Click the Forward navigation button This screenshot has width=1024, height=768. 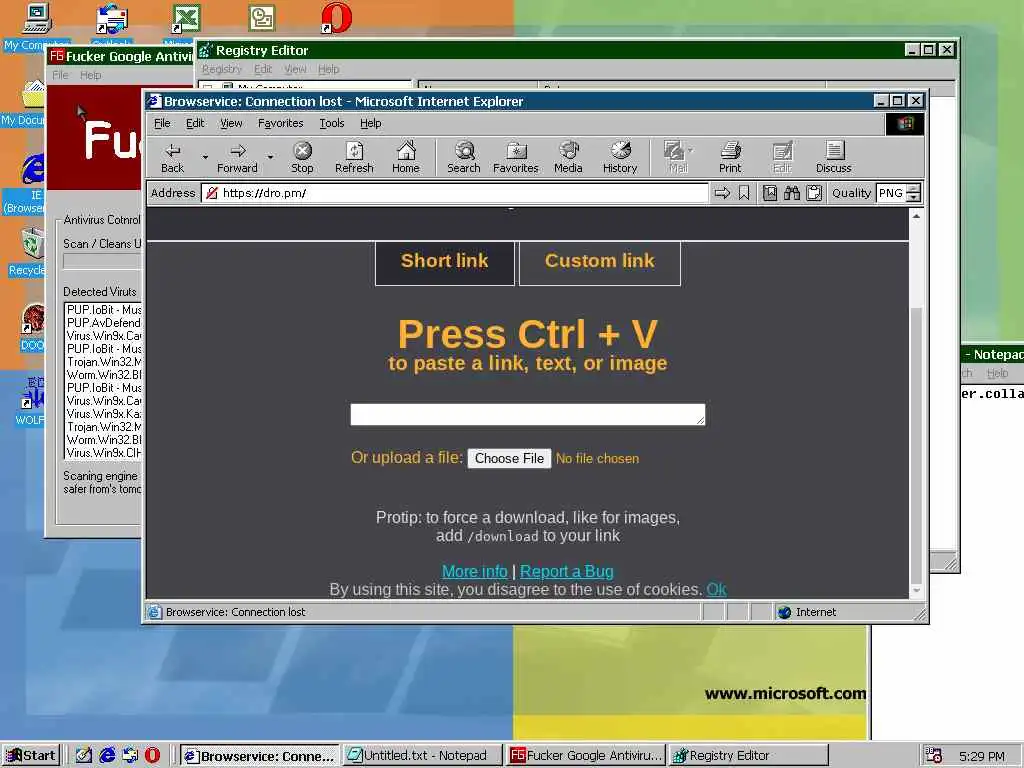coord(237,158)
